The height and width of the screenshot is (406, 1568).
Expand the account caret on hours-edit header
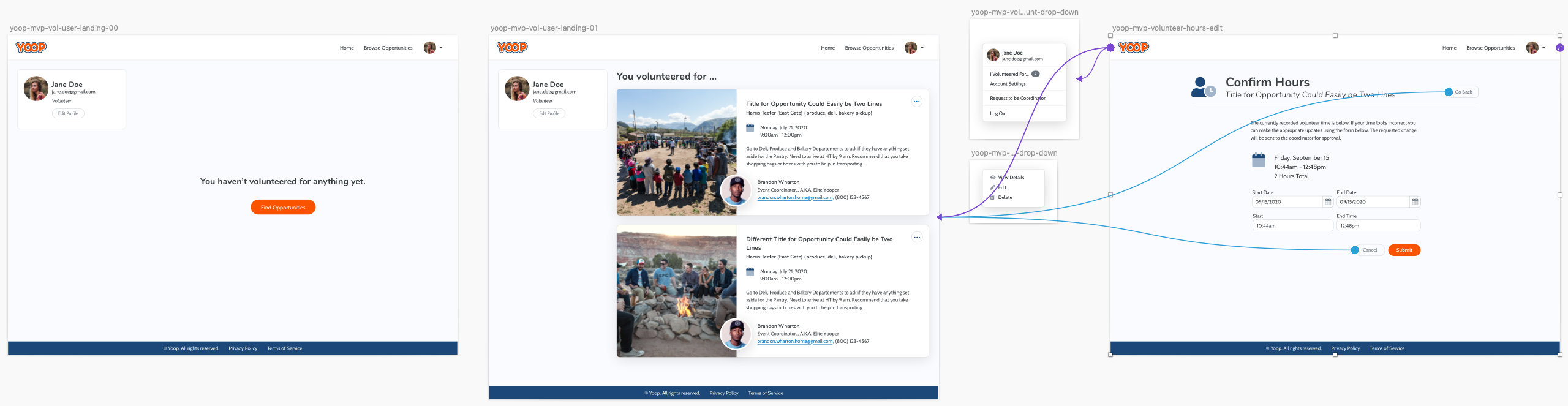point(1543,48)
